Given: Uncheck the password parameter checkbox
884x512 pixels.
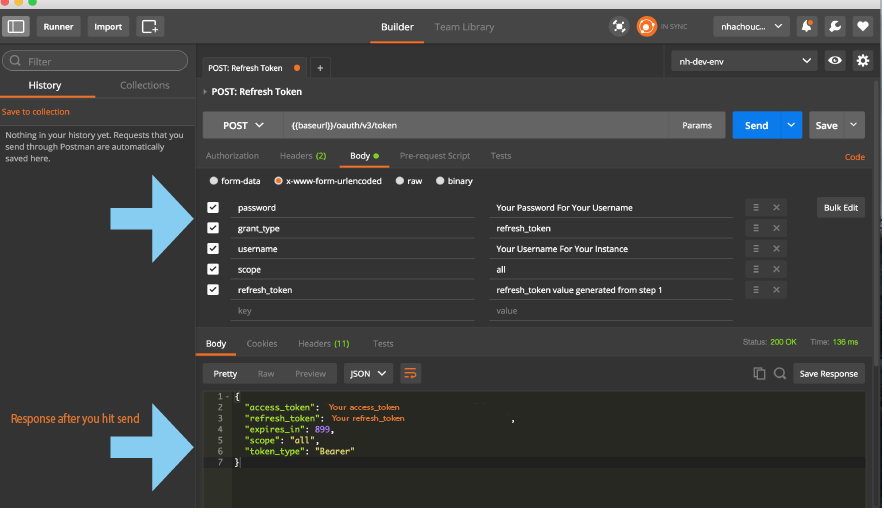Looking at the screenshot, I should (213, 208).
